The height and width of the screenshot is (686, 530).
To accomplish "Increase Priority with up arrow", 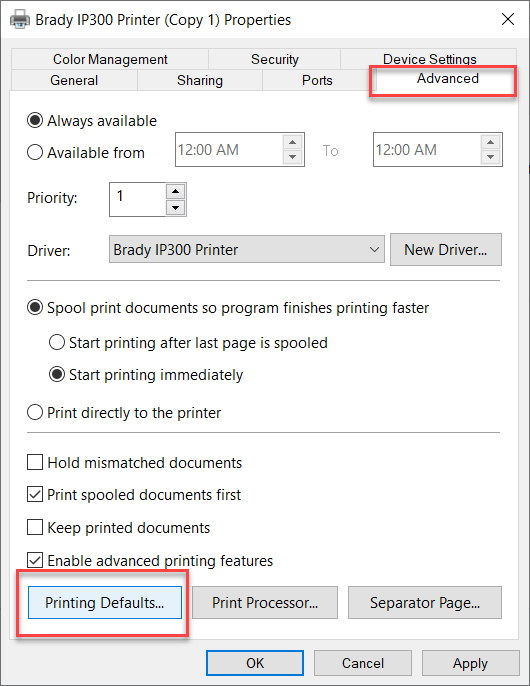I will coord(175,191).
